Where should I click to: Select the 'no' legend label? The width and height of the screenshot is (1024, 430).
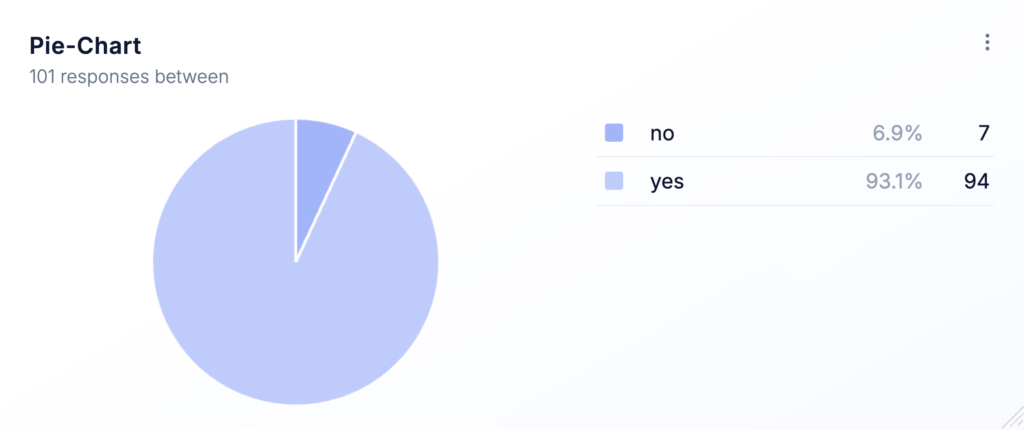click(x=662, y=133)
